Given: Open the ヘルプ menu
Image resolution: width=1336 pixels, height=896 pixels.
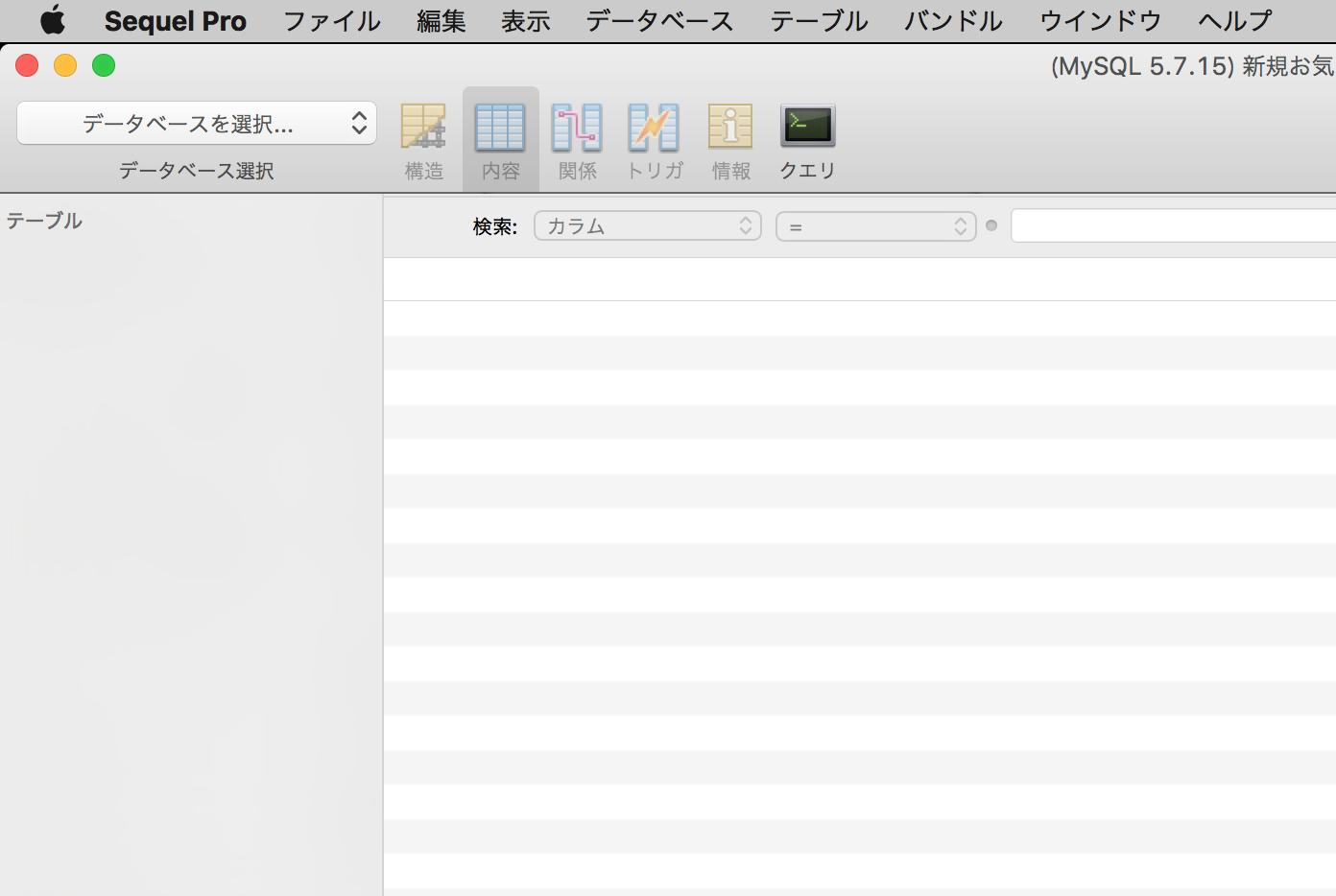Looking at the screenshot, I should (1235, 20).
